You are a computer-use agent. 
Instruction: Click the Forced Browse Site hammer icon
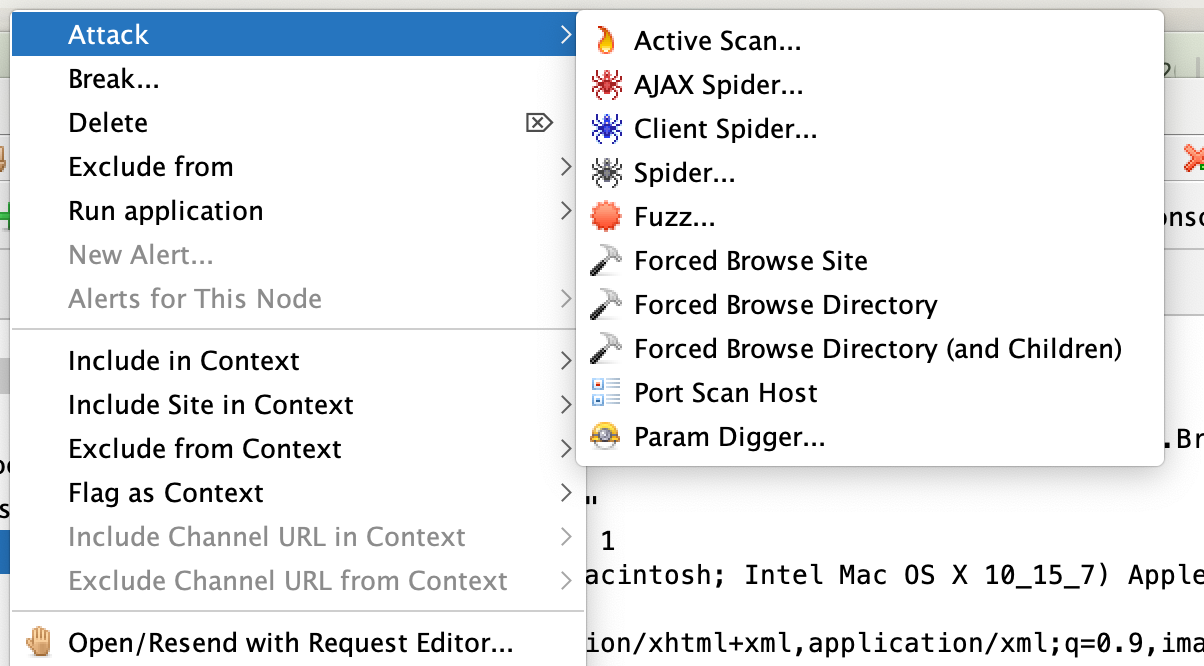pos(606,261)
